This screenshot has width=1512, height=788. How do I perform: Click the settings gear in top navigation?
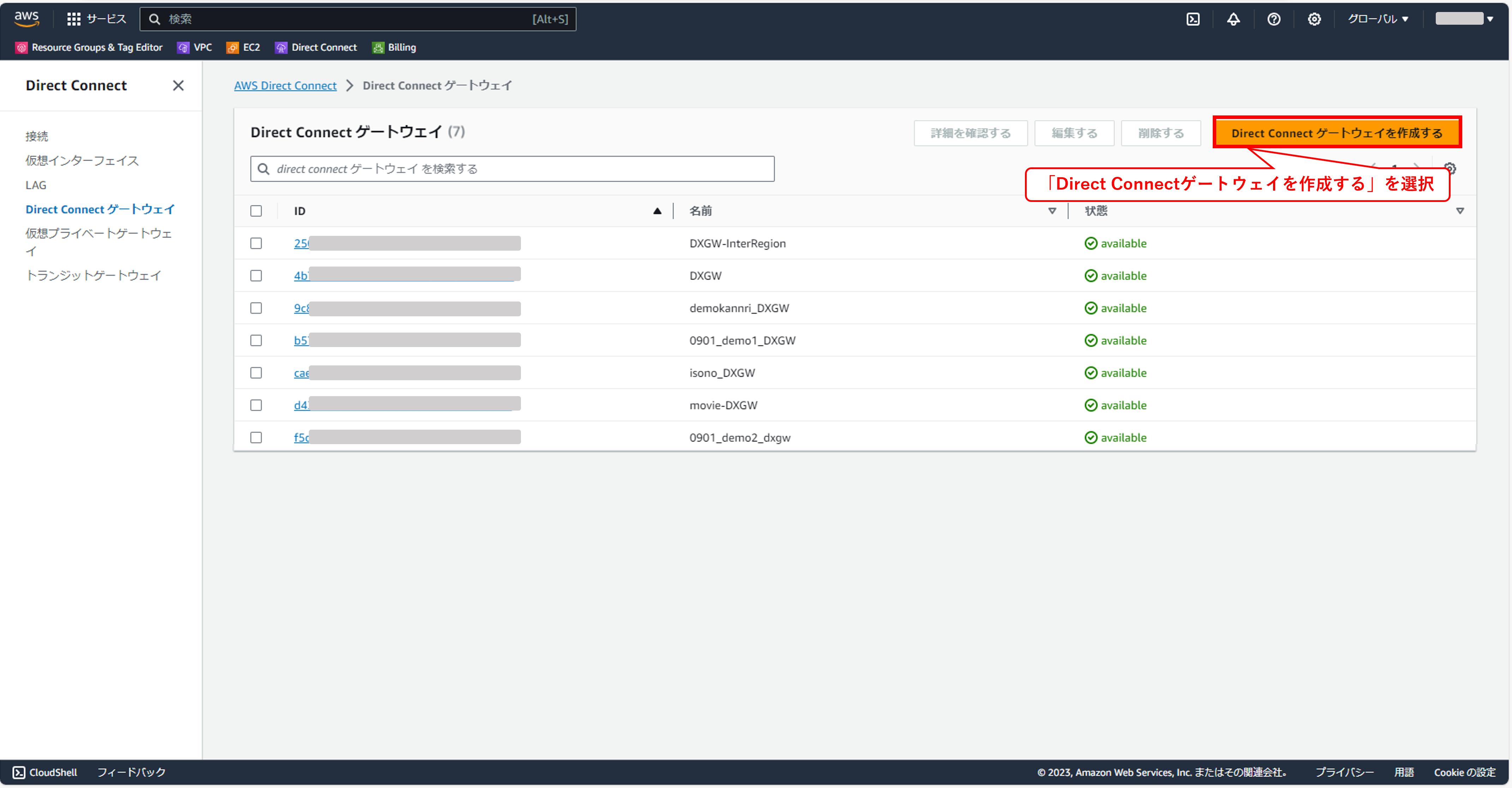[x=1314, y=19]
